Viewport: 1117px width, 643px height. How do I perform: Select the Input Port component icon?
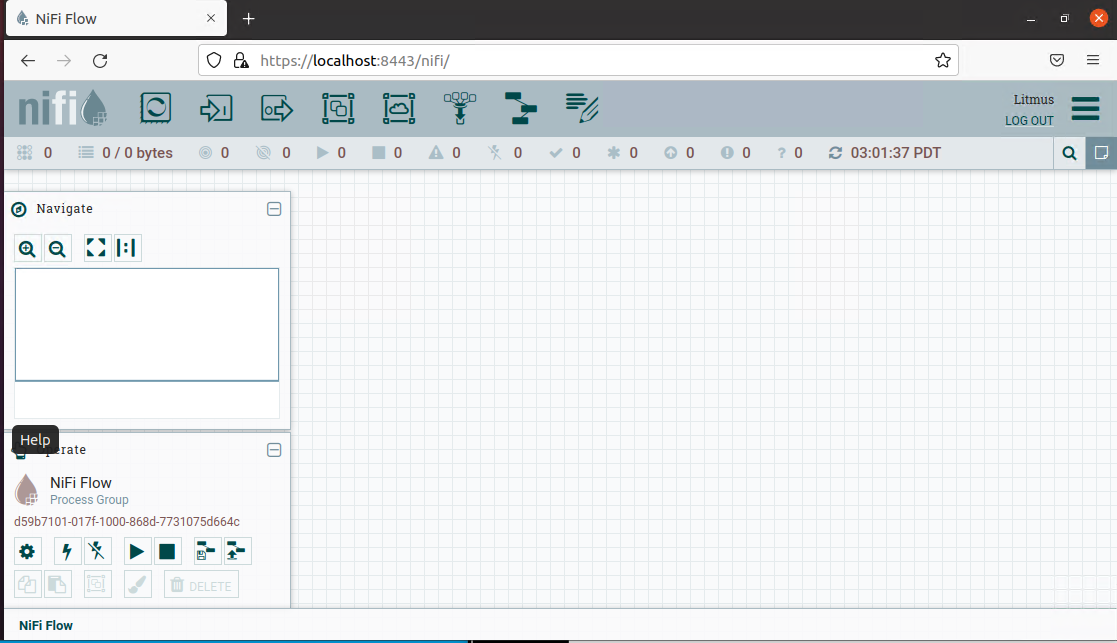click(x=216, y=108)
